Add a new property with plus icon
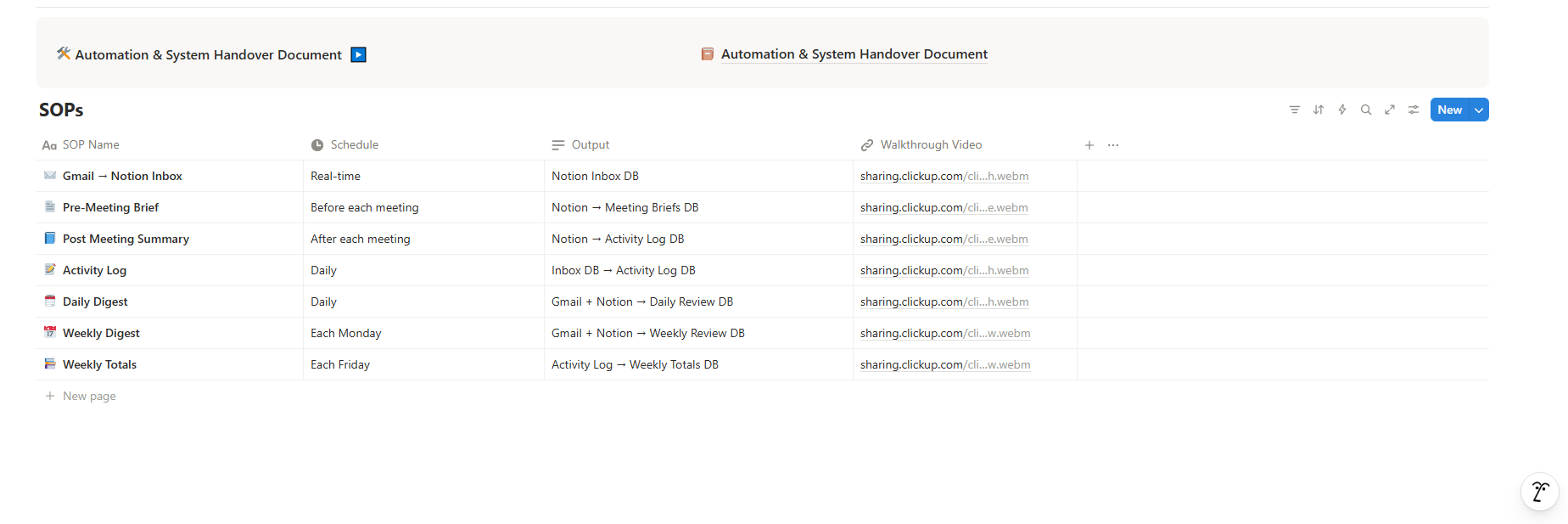This screenshot has height=524, width=1568. pos(1089,145)
